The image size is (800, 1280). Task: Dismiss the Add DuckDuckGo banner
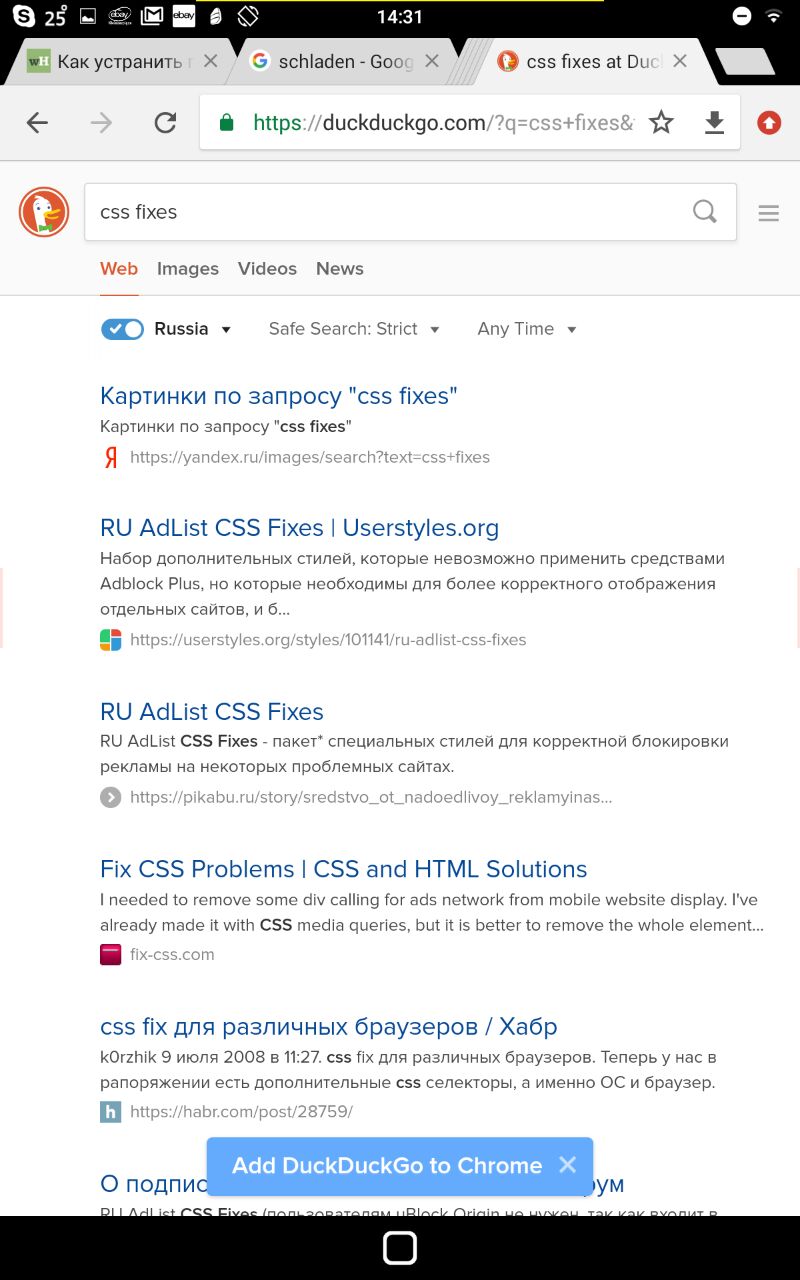[567, 1165]
